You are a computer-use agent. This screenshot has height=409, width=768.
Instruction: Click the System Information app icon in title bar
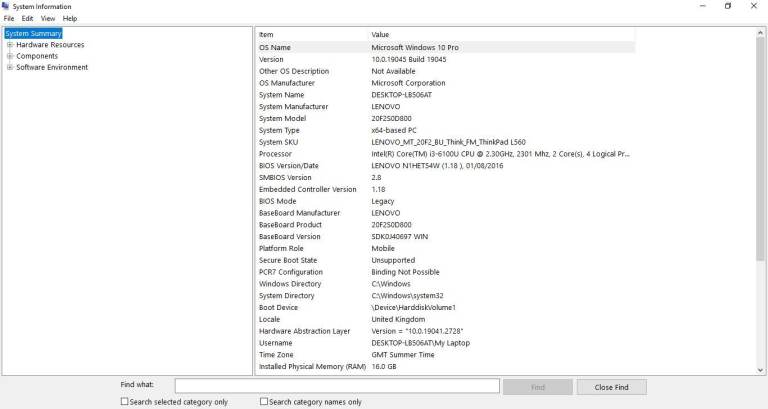[x=5, y=6]
